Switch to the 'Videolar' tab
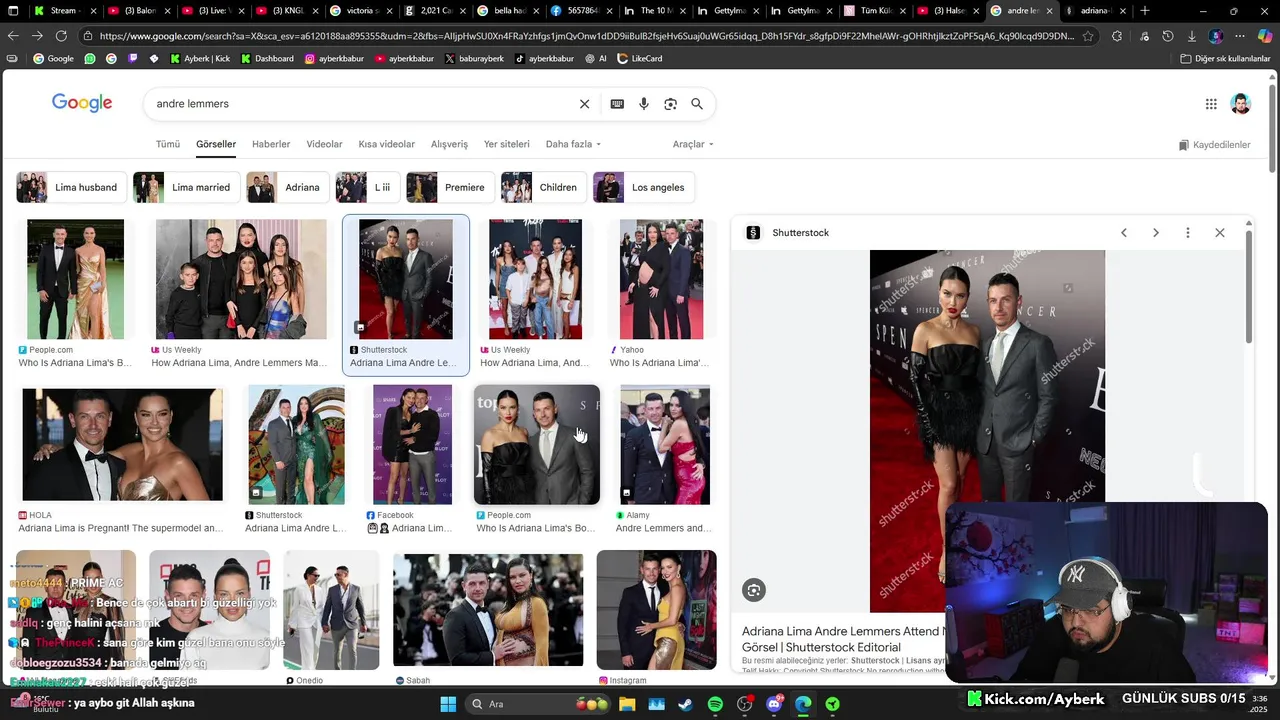 (x=324, y=144)
